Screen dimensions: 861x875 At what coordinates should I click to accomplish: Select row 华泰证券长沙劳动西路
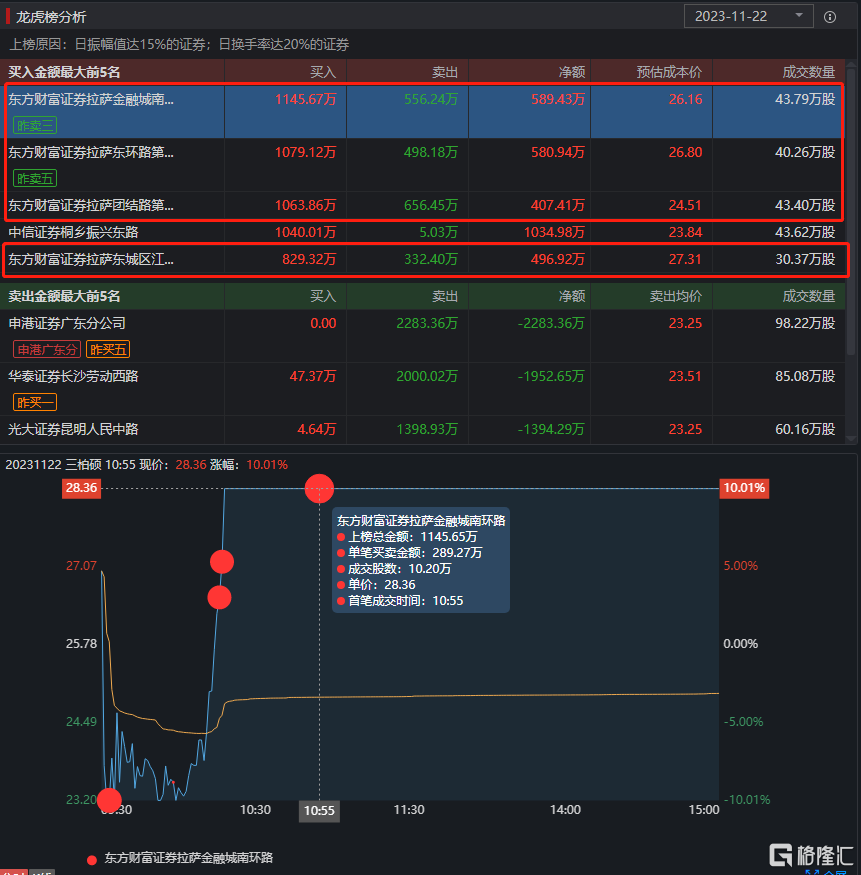click(x=423, y=389)
